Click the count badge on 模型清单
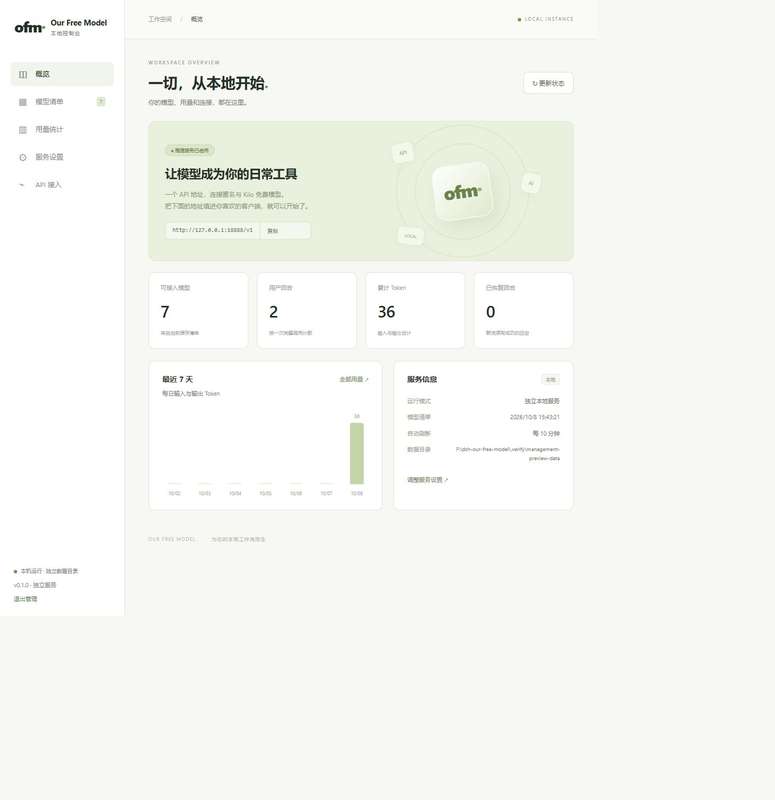 click(x=101, y=102)
